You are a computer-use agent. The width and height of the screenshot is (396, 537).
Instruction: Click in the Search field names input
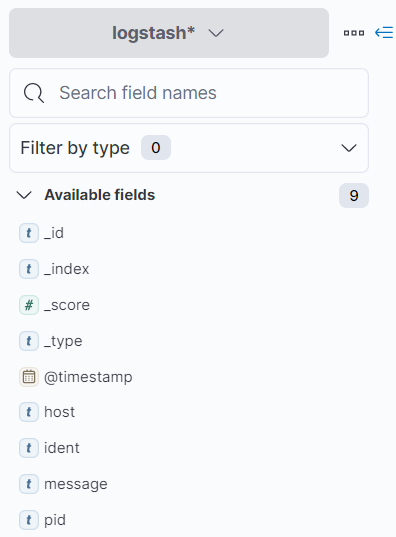point(189,93)
